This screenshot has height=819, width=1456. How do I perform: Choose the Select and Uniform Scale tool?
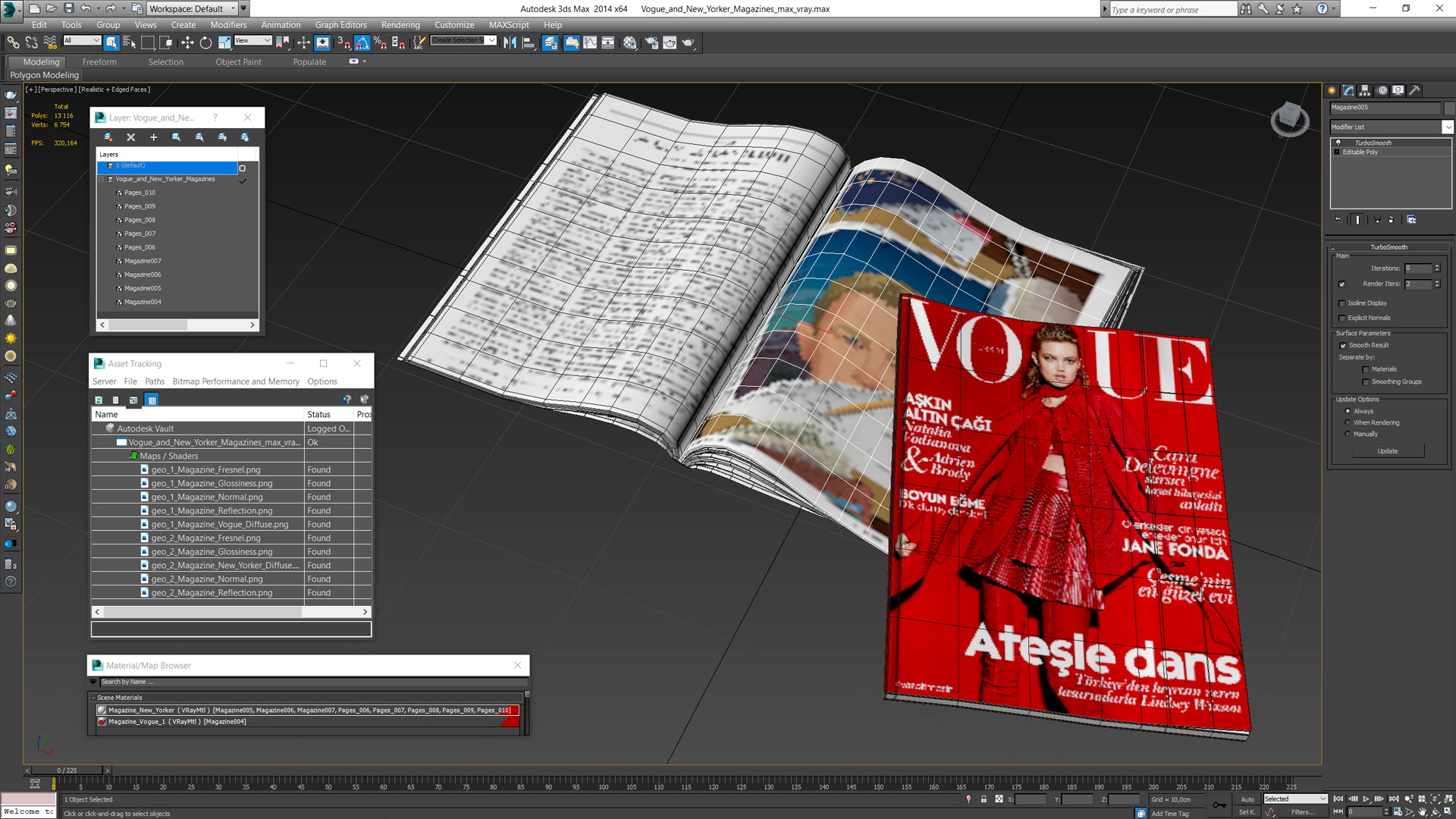tap(224, 42)
